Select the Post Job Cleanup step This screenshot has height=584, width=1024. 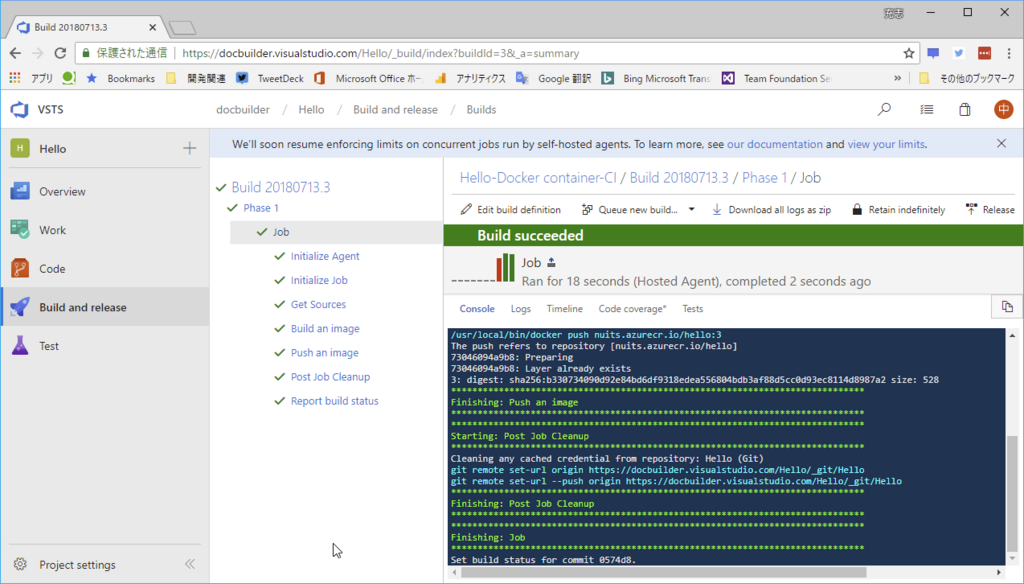tap(330, 377)
